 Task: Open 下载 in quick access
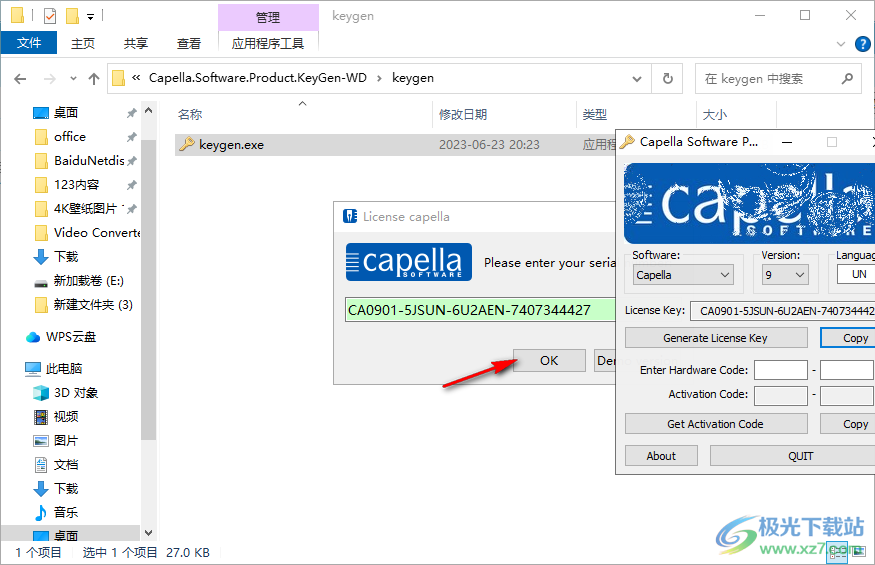(x=66, y=257)
